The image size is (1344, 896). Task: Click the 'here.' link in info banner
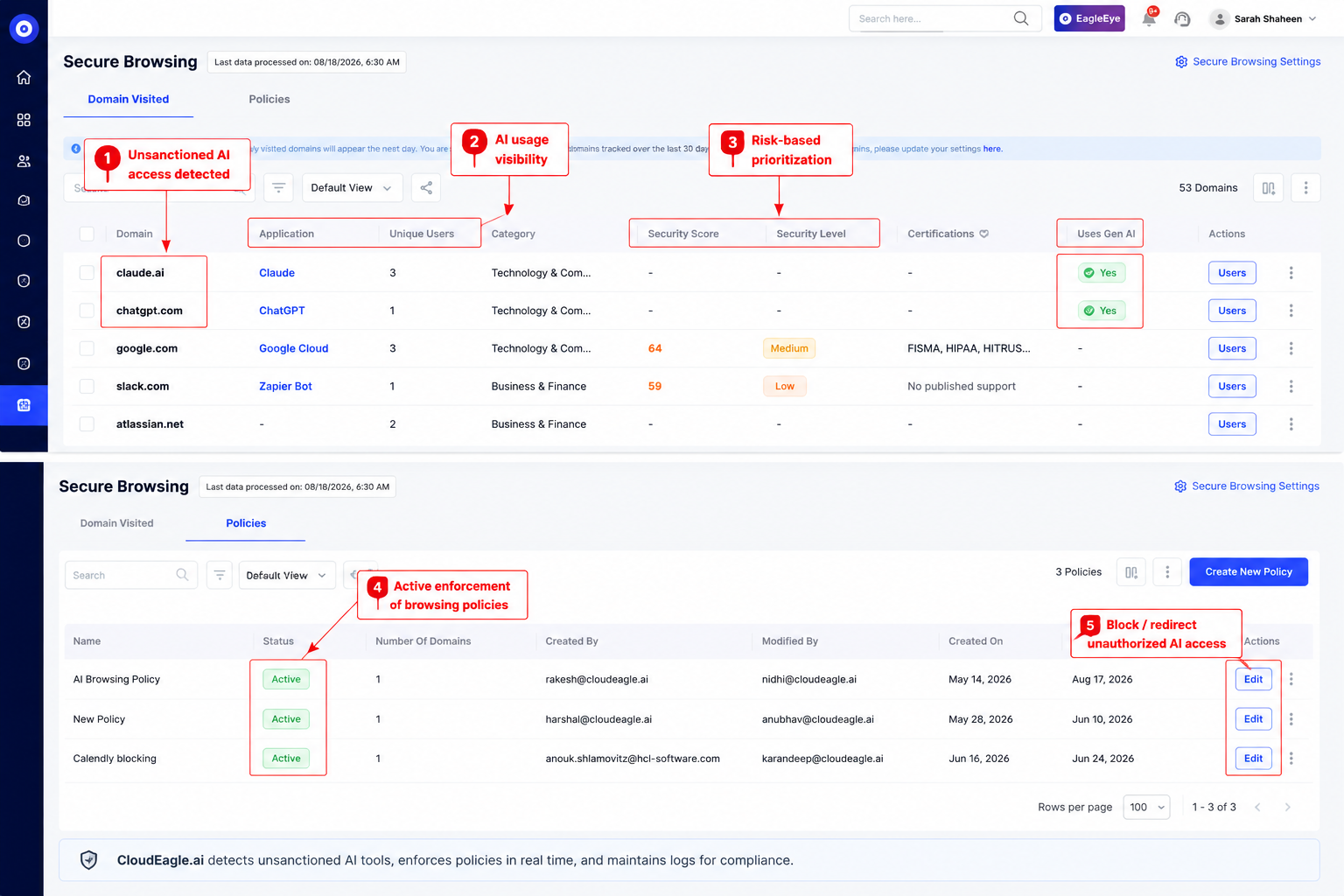(992, 149)
